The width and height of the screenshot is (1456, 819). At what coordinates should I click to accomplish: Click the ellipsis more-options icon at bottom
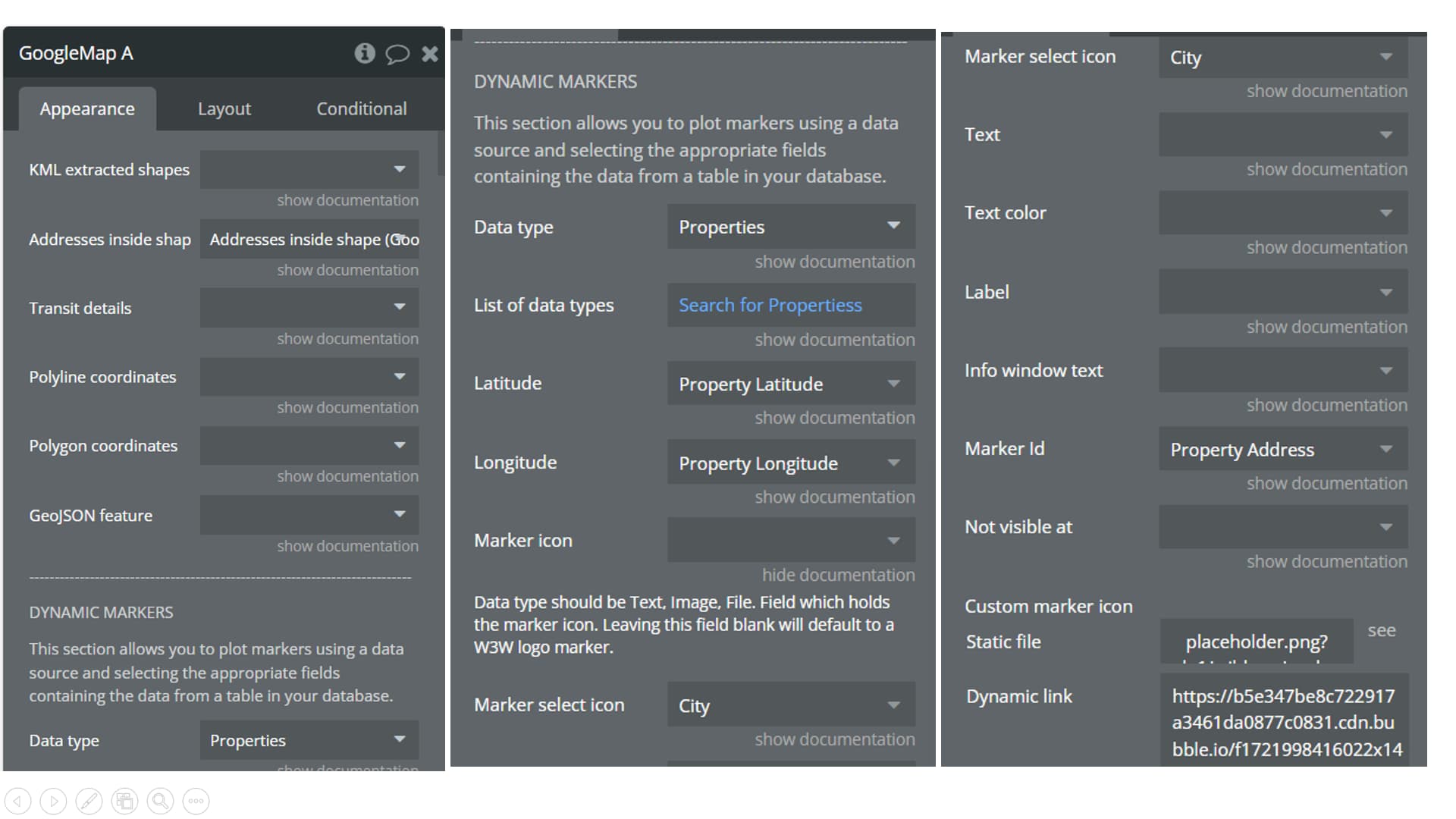[196, 800]
